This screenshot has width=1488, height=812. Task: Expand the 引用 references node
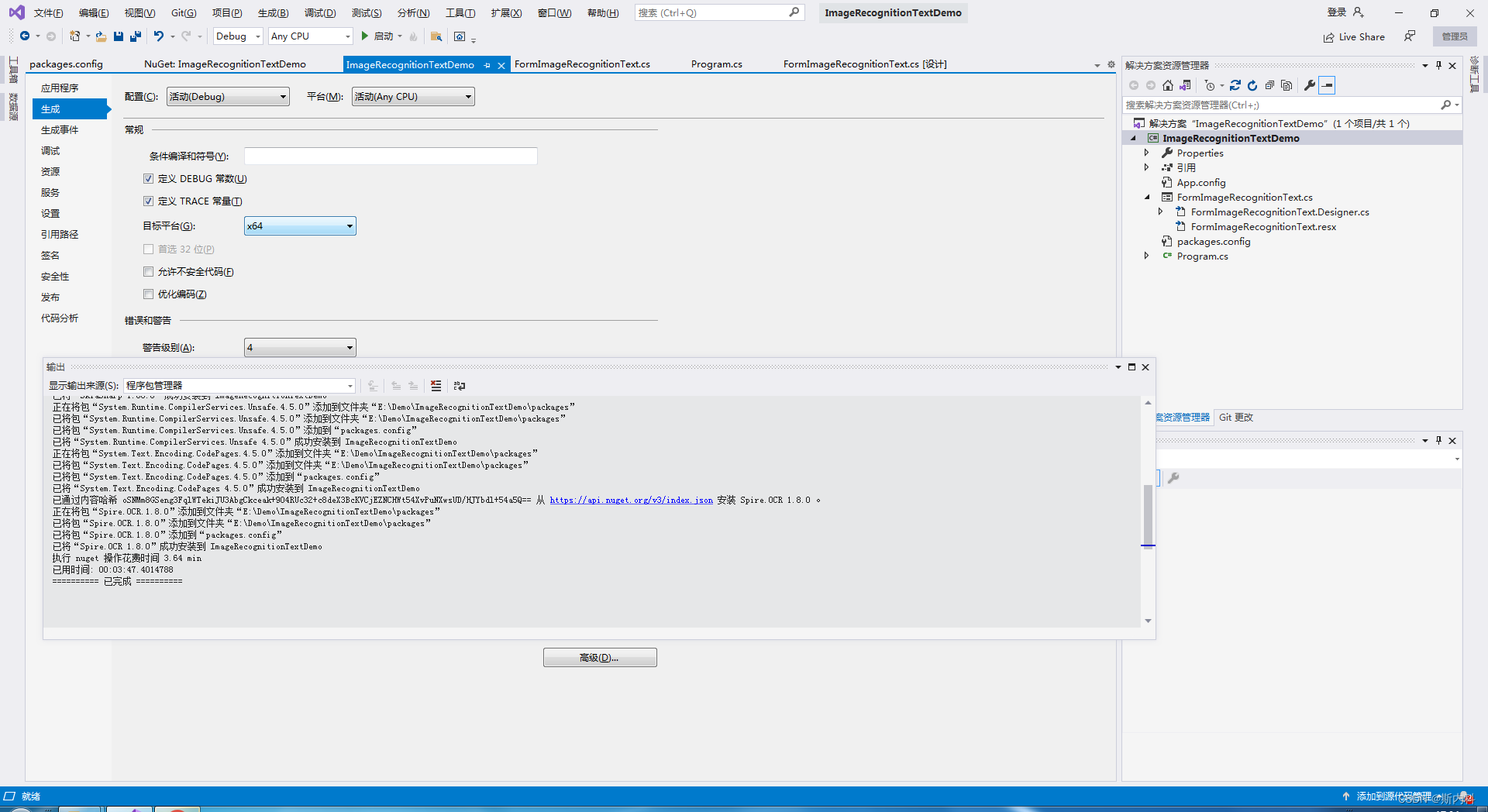click(1146, 167)
